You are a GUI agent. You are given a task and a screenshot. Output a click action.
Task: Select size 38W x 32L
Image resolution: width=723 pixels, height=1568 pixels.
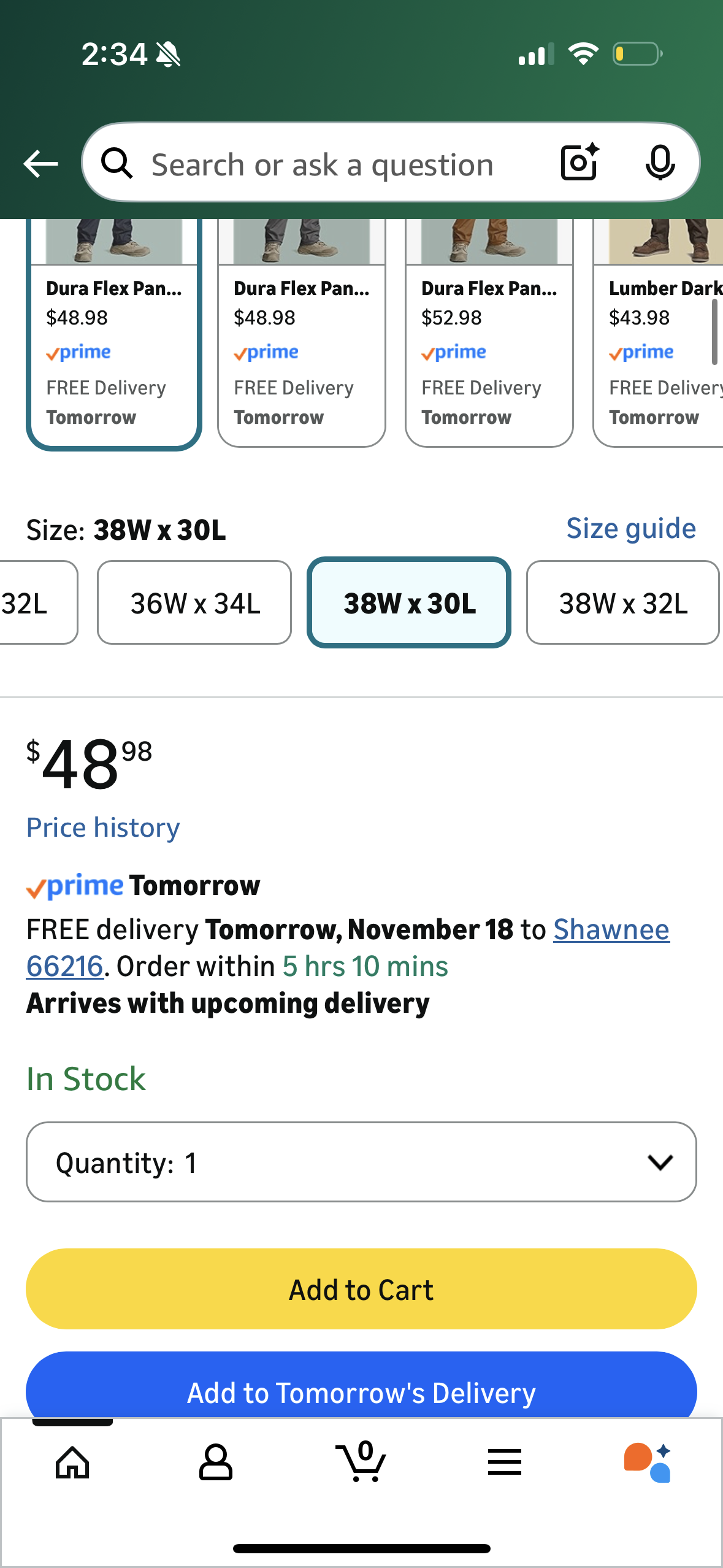tap(622, 603)
